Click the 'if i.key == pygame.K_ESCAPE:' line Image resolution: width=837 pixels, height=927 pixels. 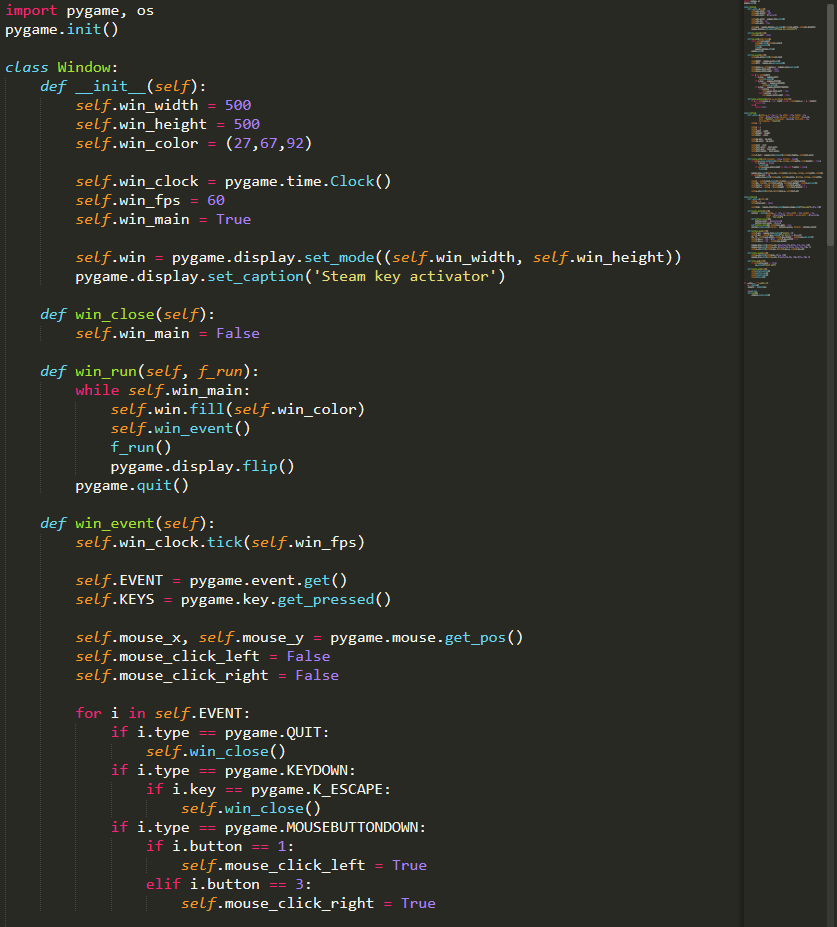(x=268, y=789)
